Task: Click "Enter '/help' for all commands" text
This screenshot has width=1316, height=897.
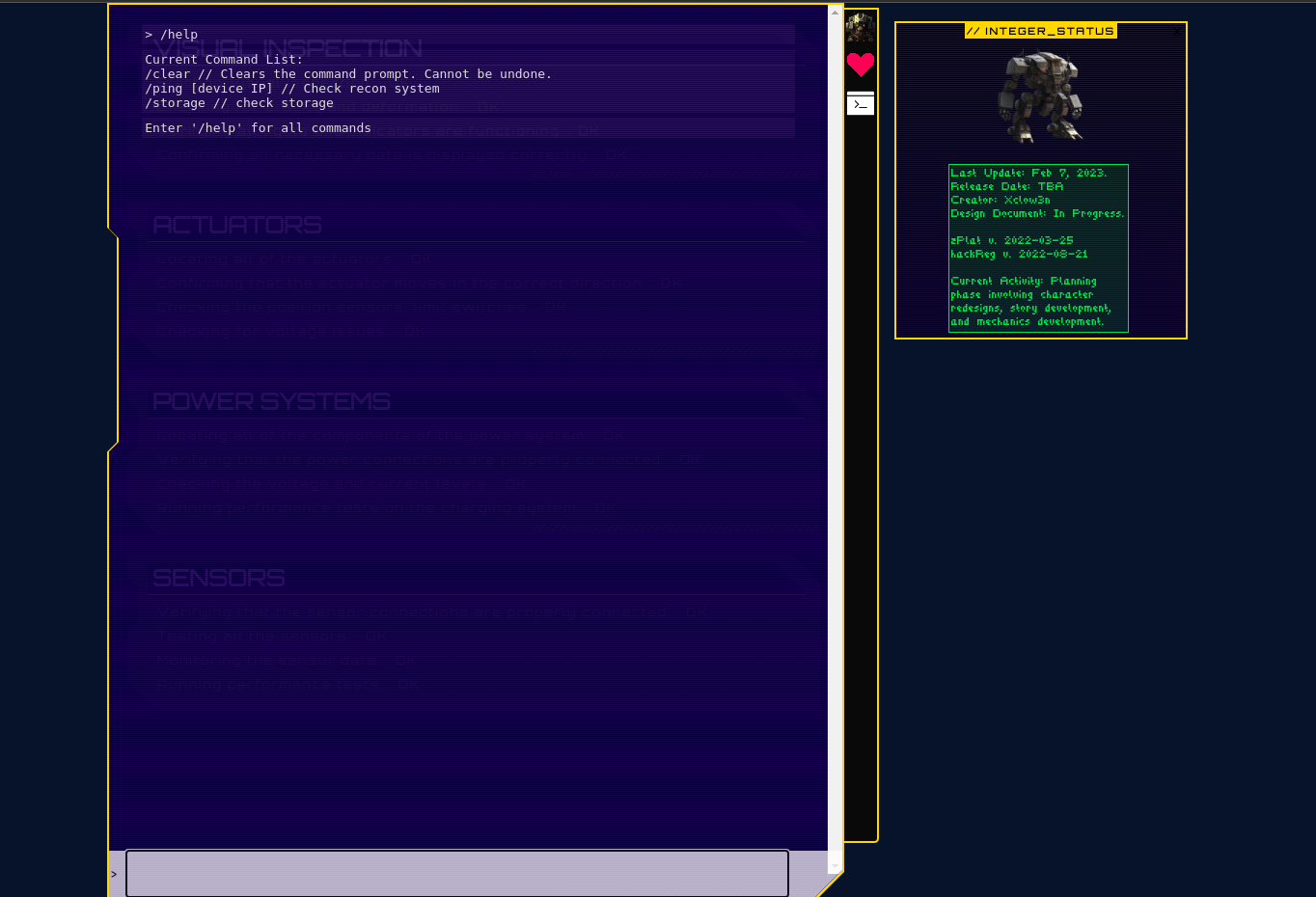Action: tap(259, 128)
